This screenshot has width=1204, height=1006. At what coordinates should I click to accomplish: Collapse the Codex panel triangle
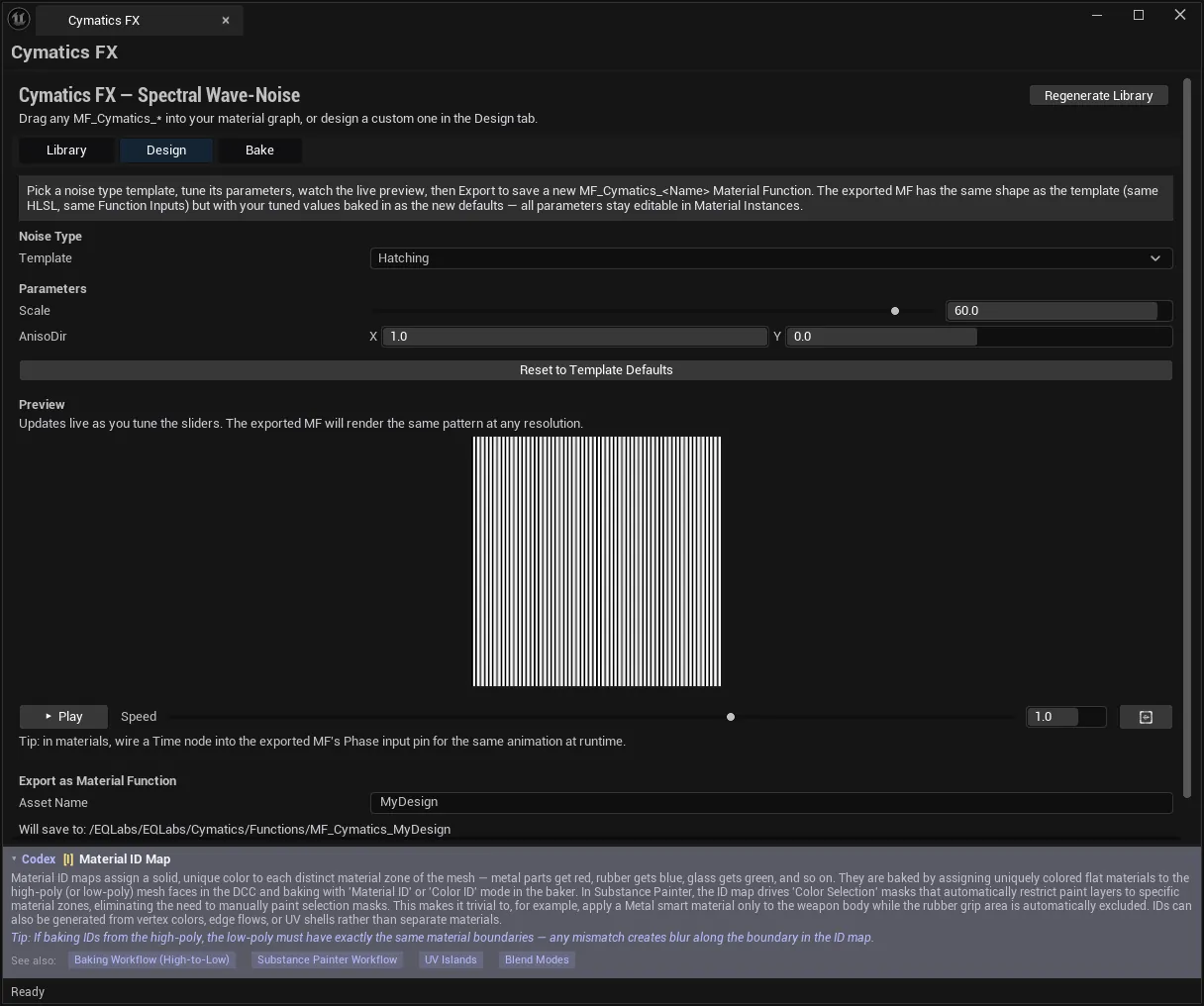click(x=14, y=859)
